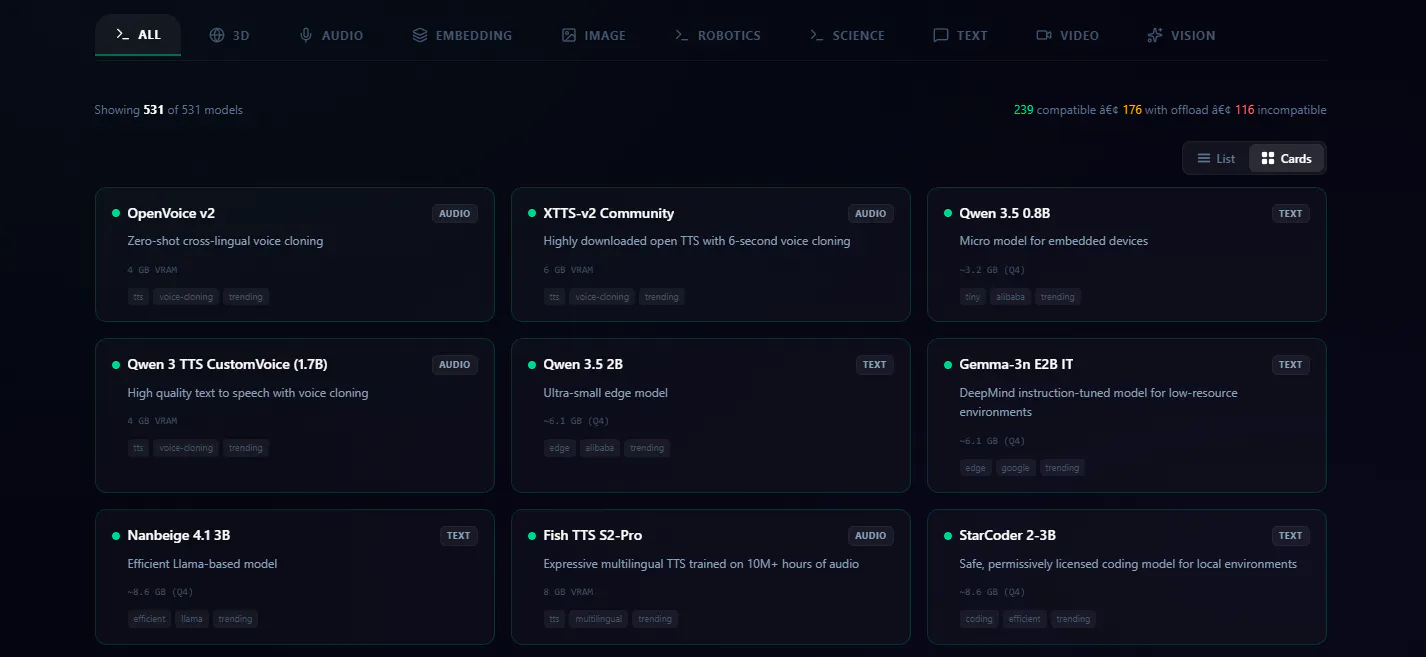The image size is (1426, 657).
Task: Click the globe icon beside 3D
Action: click(217, 35)
